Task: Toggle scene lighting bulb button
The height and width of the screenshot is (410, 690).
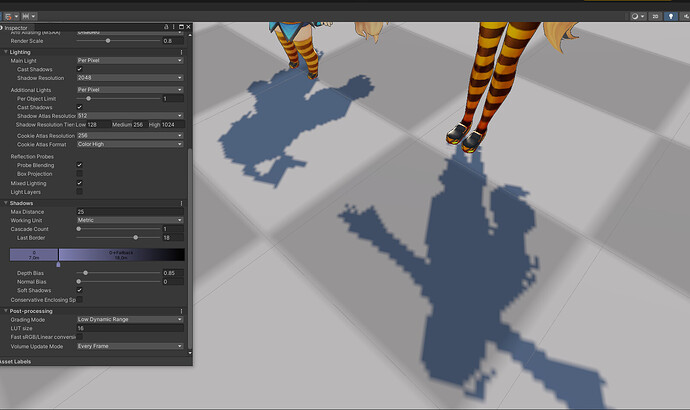Action: pos(671,16)
